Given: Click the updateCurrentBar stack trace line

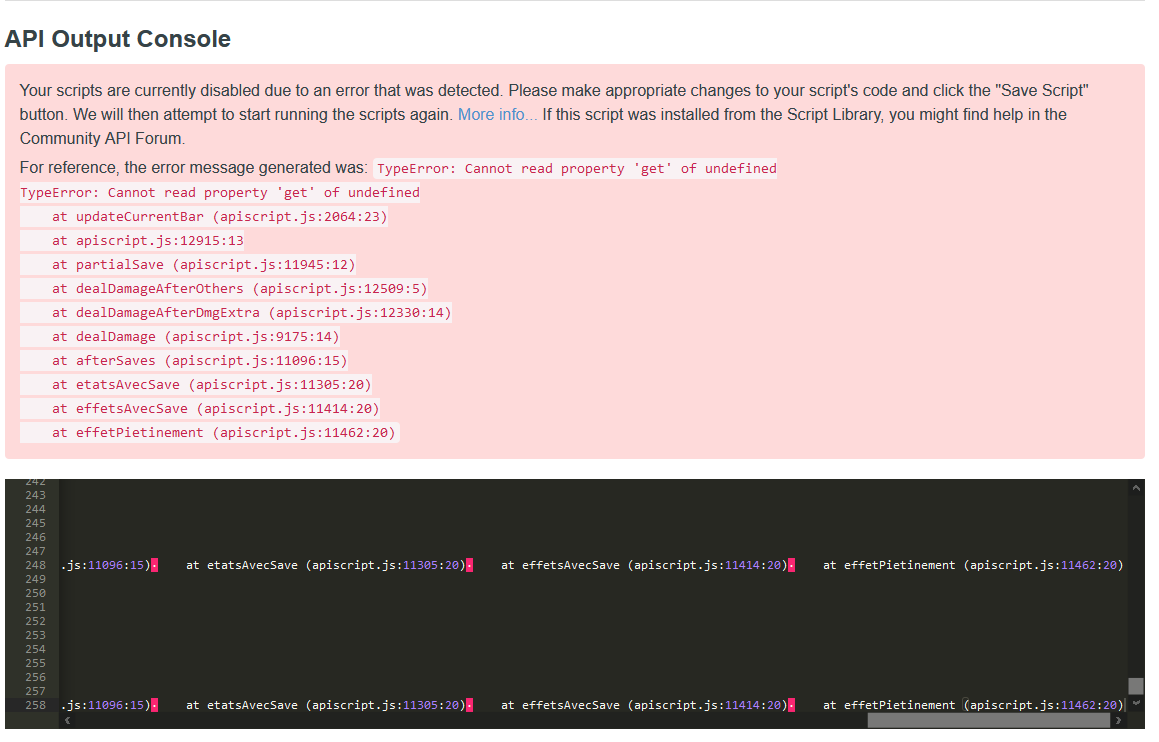Looking at the screenshot, I should tap(219, 216).
